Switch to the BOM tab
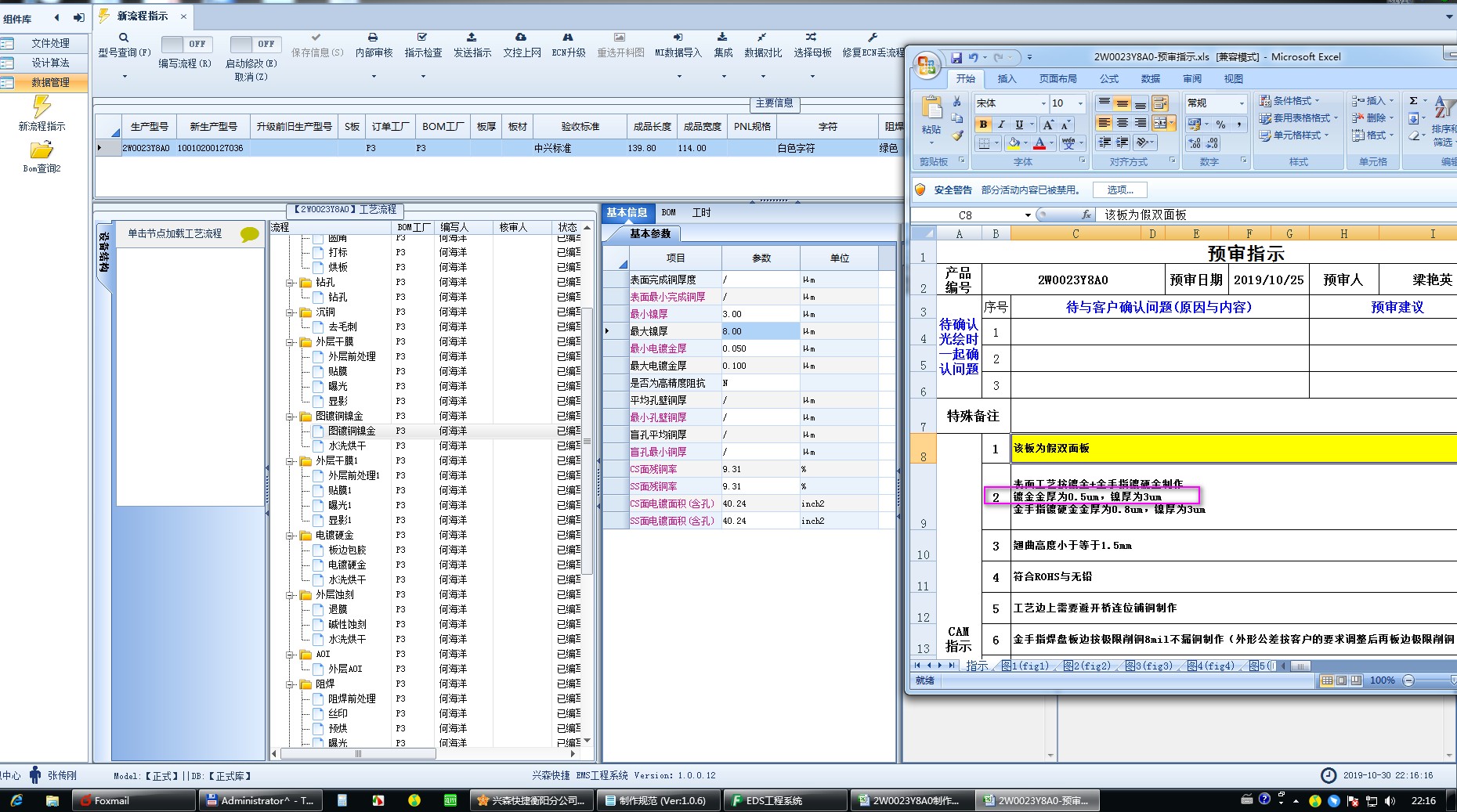1457x812 pixels. [x=668, y=213]
